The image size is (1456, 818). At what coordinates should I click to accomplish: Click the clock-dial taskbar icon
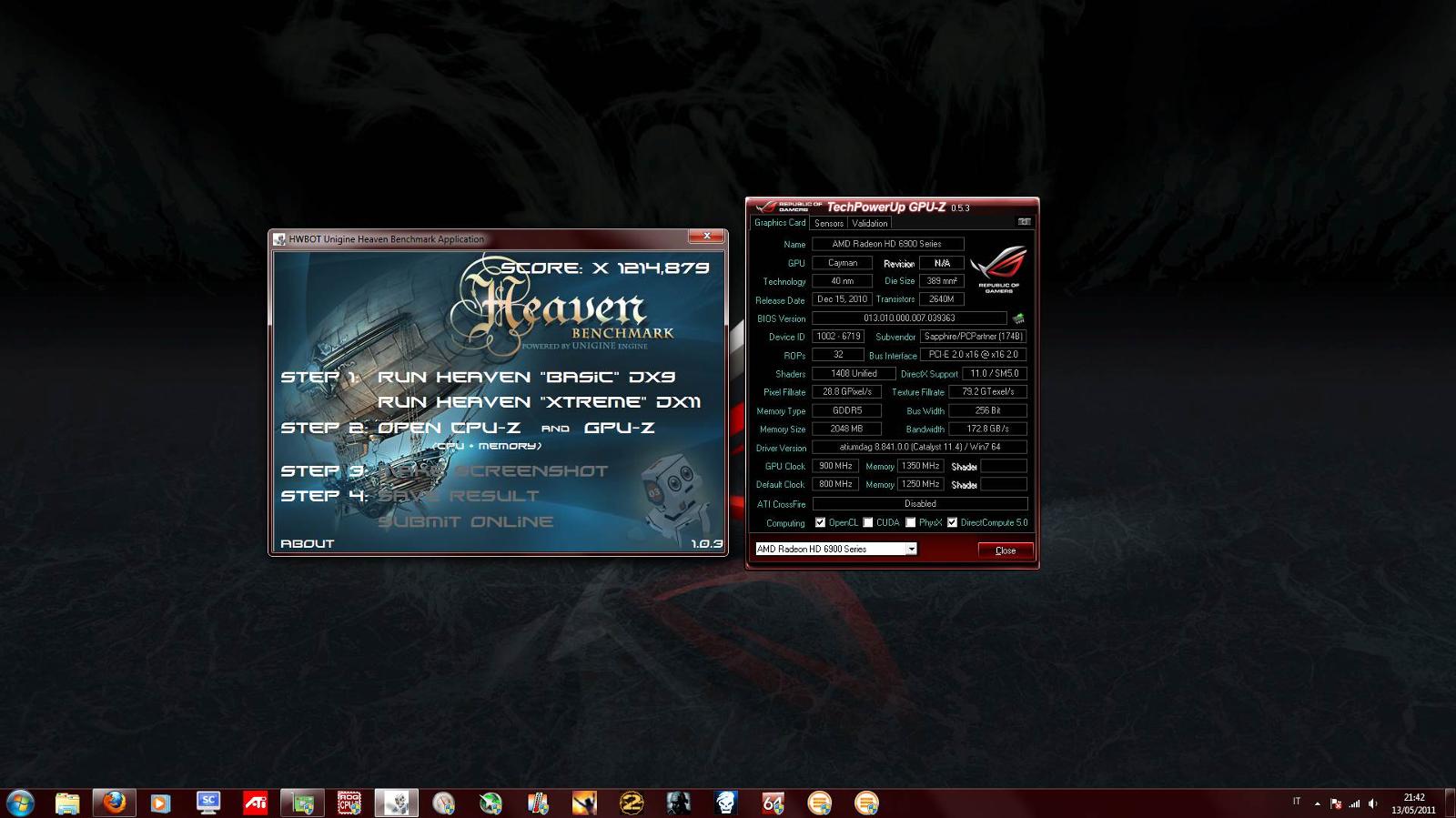point(443,803)
